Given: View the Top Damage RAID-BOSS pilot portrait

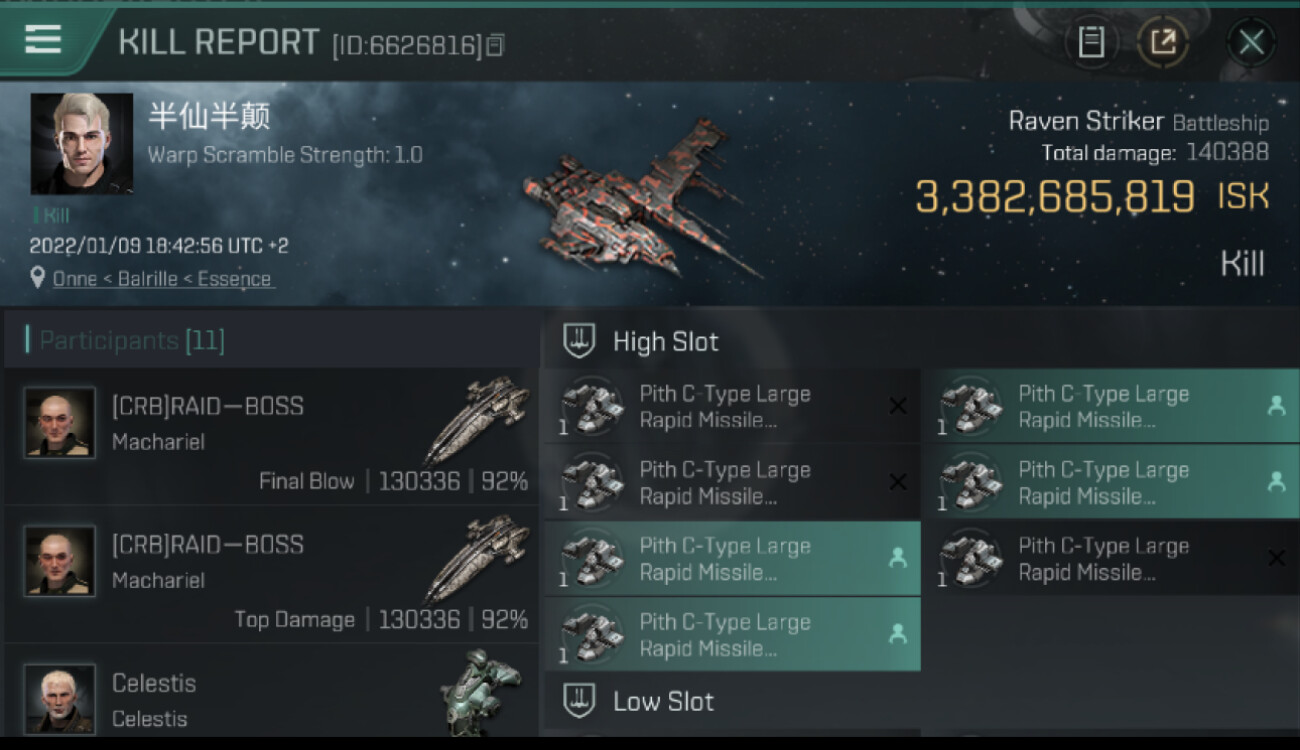Looking at the screenshot, I should 60,561.
